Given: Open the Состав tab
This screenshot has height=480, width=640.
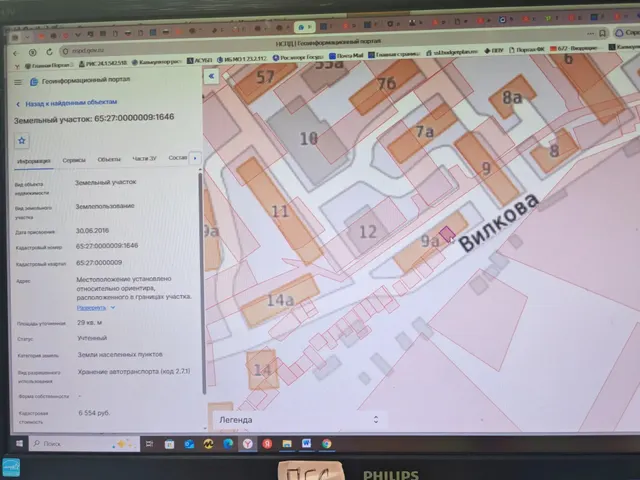Looking at the screenshot, I should pos(178,158).
